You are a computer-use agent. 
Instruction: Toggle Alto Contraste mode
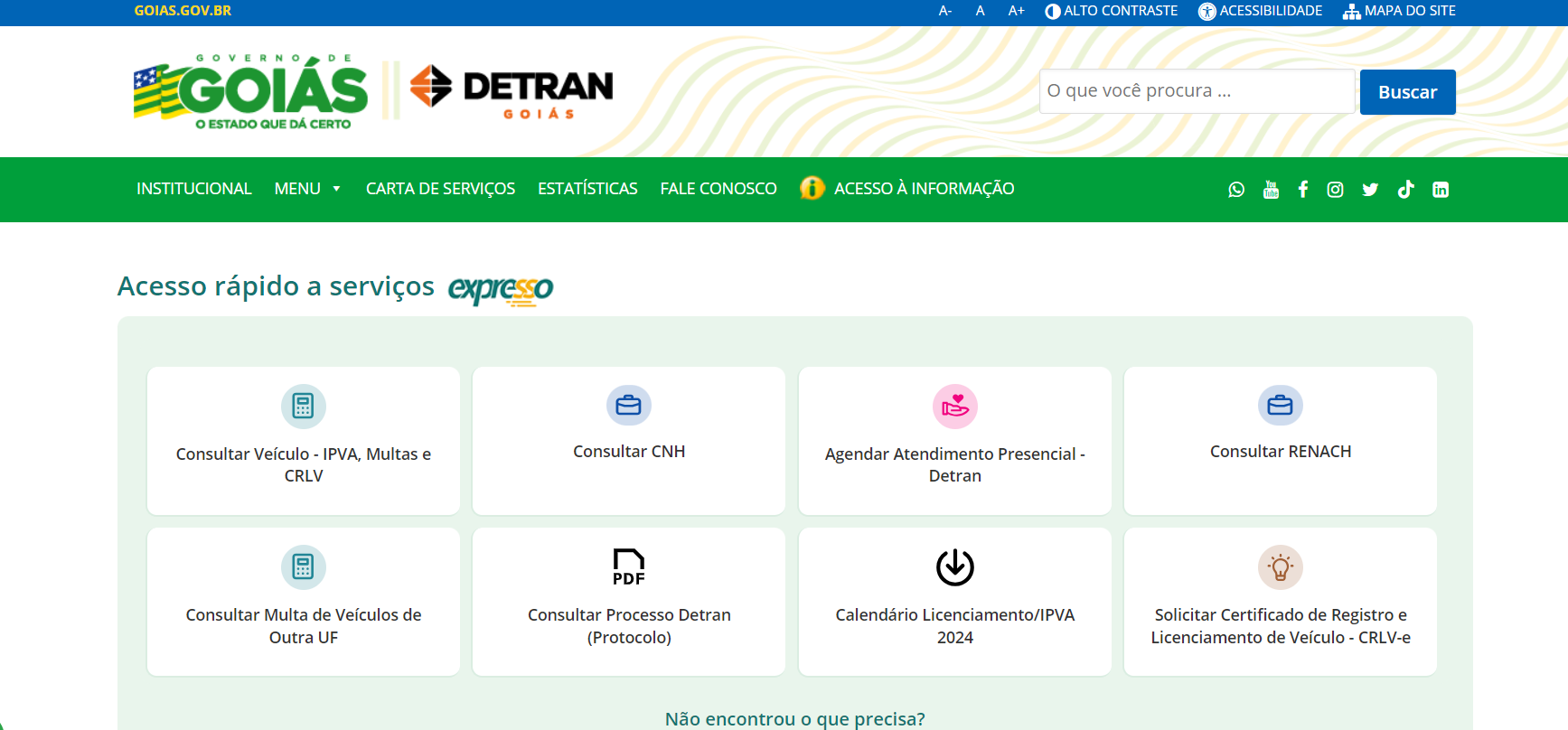pyautogui.click(x=1112, y=11)
